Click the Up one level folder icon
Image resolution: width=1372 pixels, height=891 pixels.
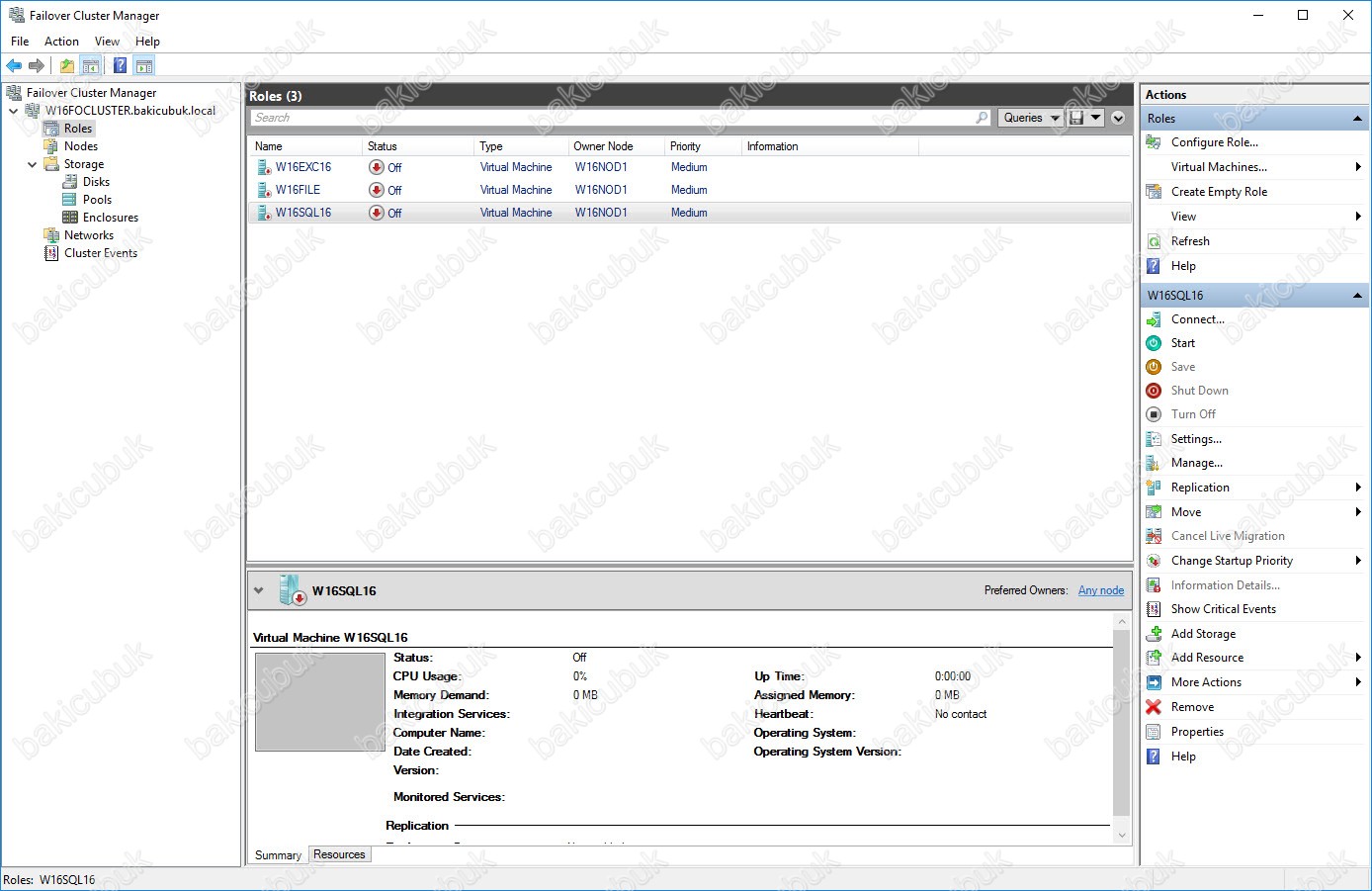(66, 66)
